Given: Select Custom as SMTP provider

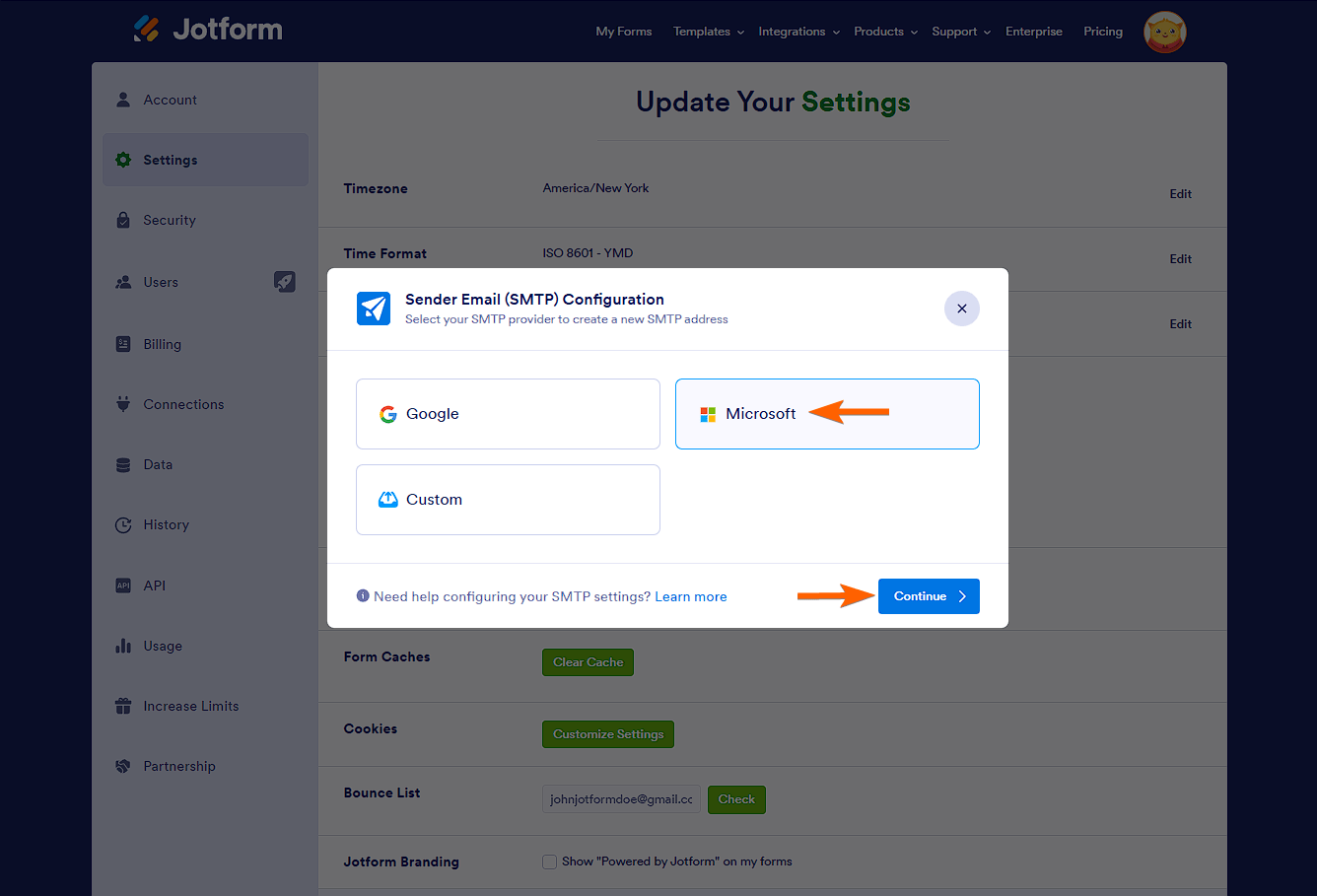Looking at the screenshot, I should tap(508, 500).
